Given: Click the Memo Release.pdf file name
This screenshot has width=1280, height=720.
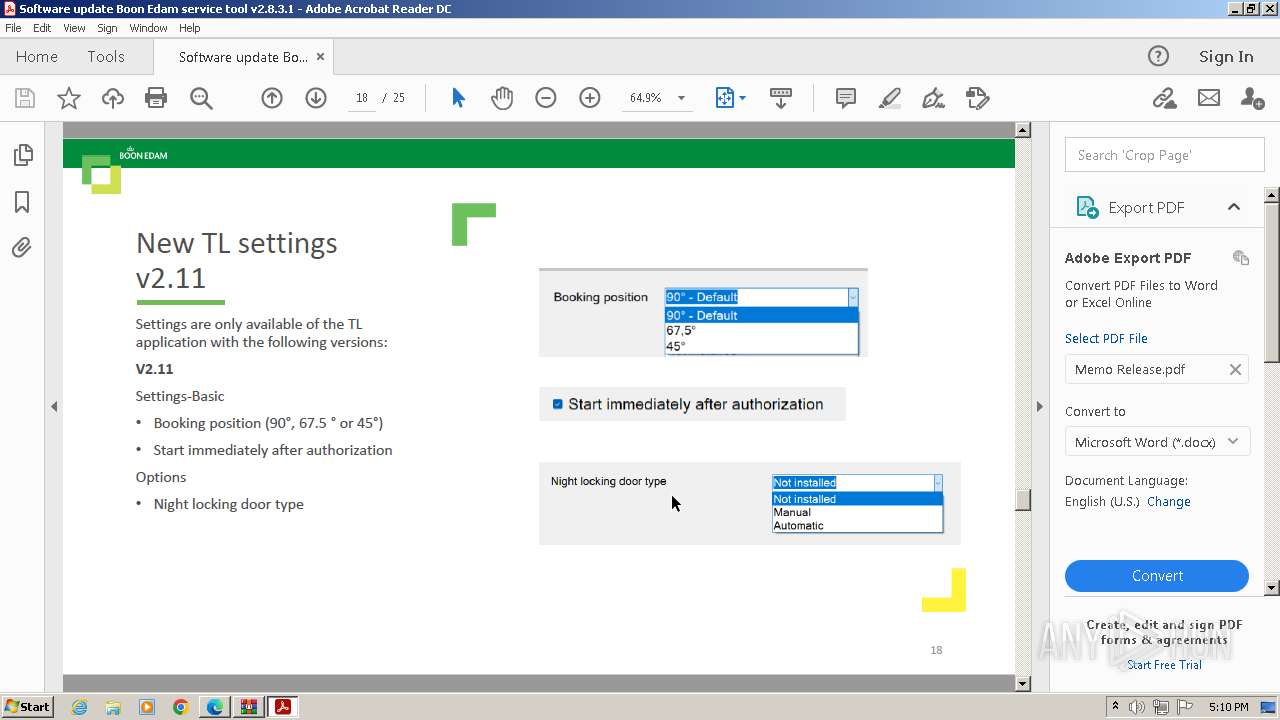Looking at the screenshot, I should tap(1130, 369).
